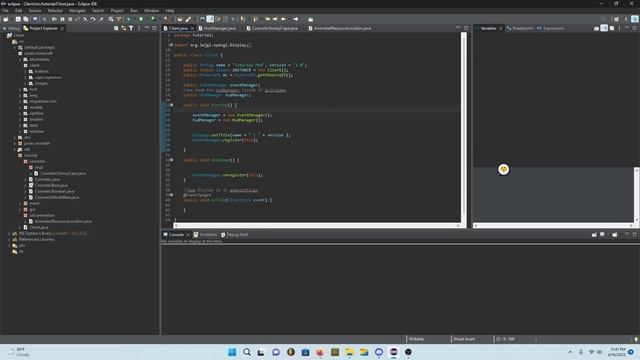Click the Suspend debug toolbar icon
This screenshot has height=360, width=640.
tap(62, 19)
